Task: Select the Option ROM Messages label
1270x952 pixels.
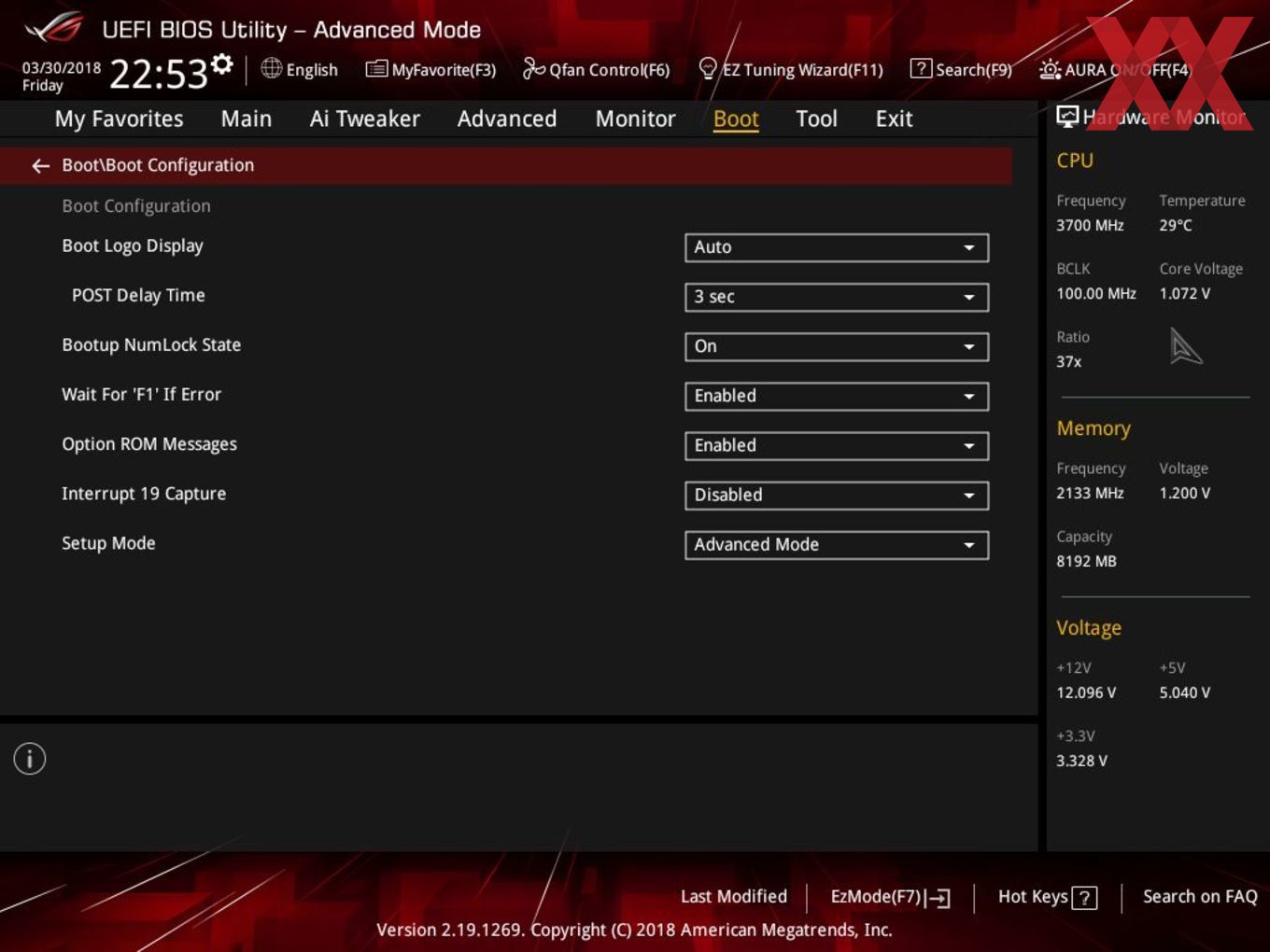Action: coord(149,444)
